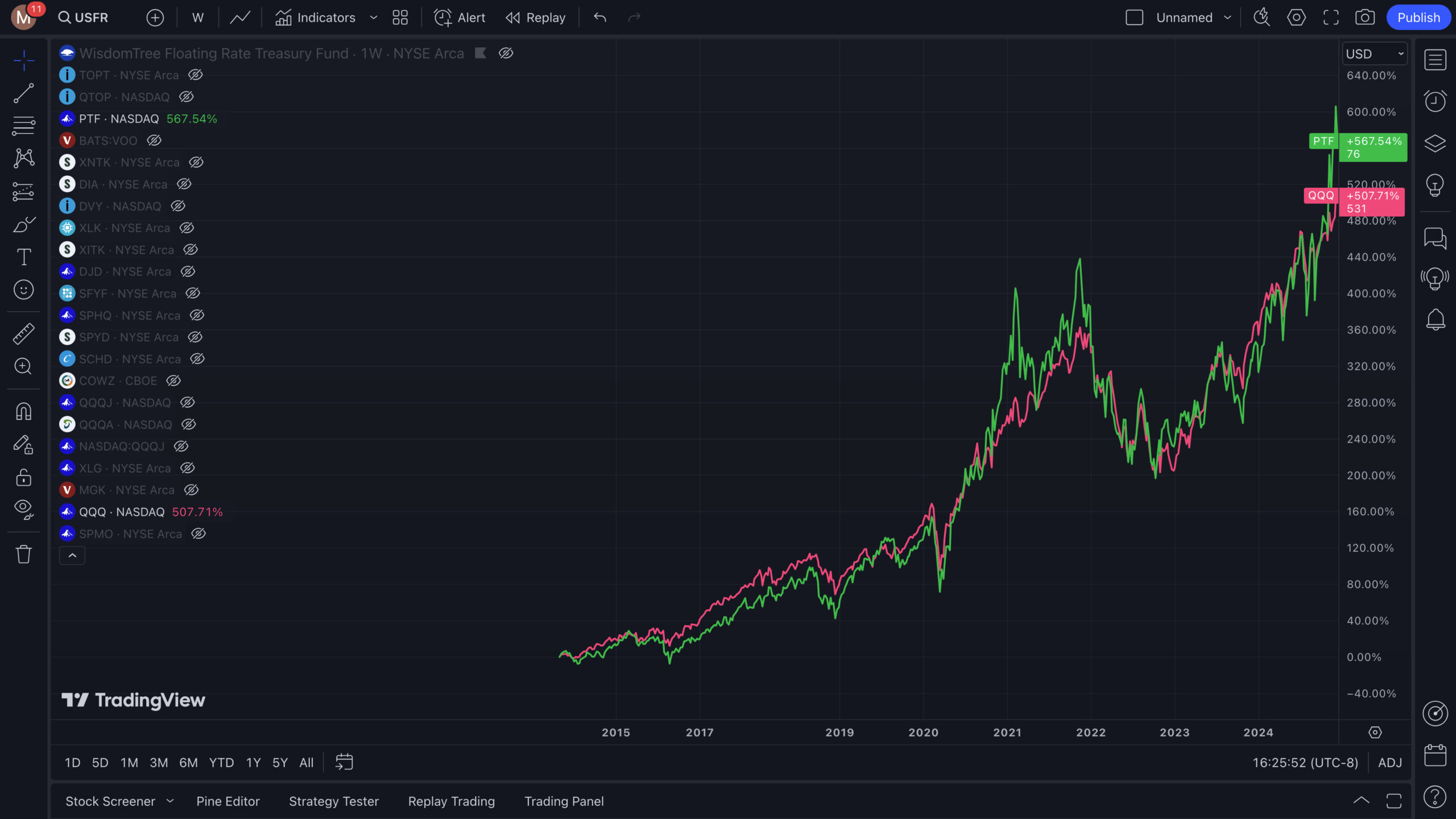Open the help center question icon
Screen dimensions: 1456x819
click(1435, 797)
